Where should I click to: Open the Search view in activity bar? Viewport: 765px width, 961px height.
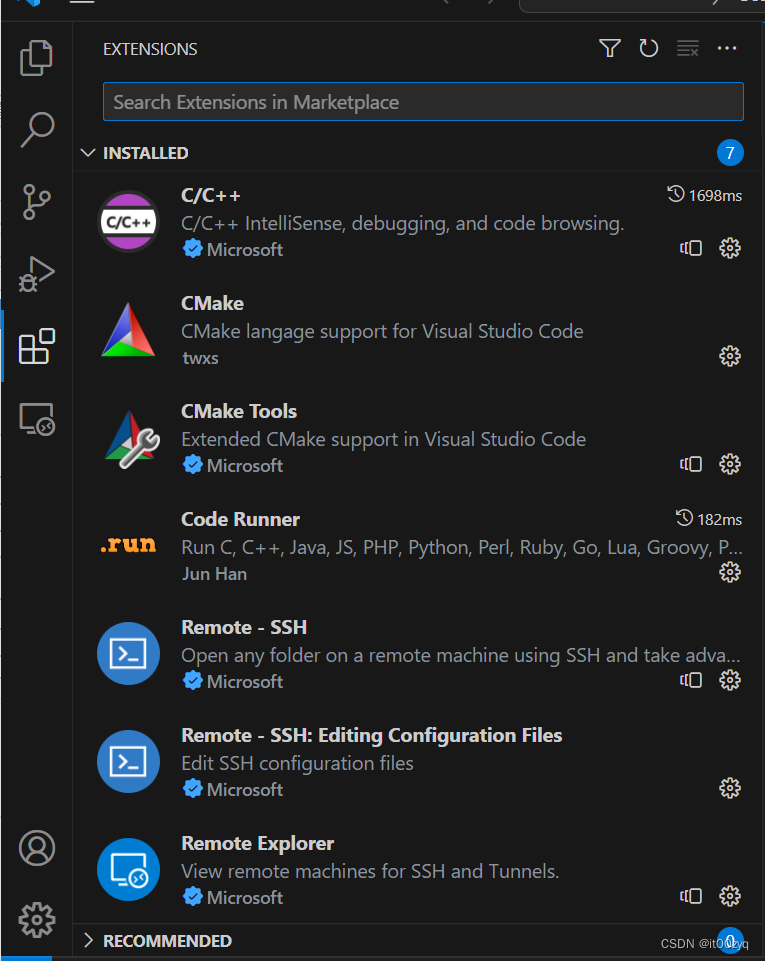point(37,130)
